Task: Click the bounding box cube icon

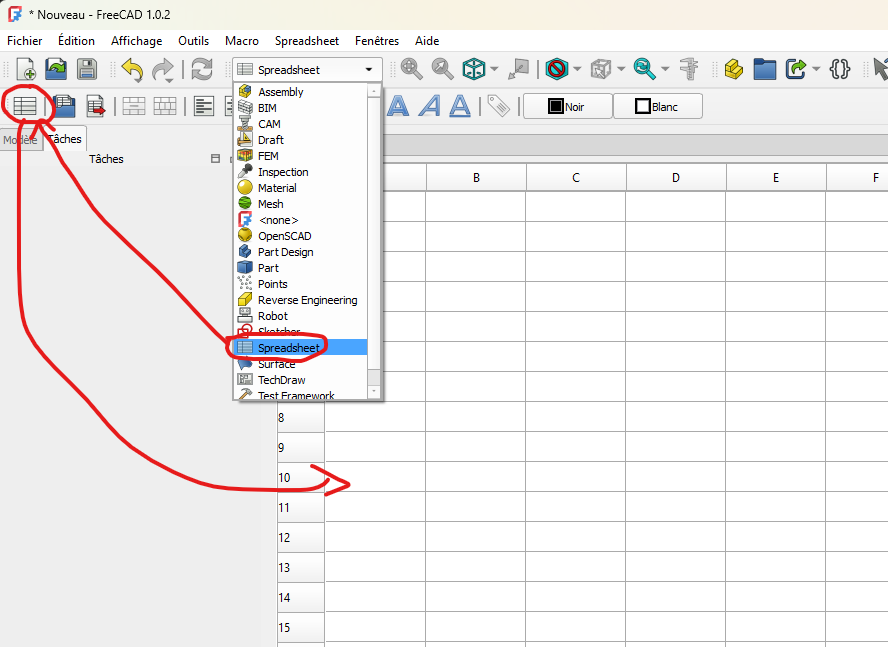Action: coord(600,69)
